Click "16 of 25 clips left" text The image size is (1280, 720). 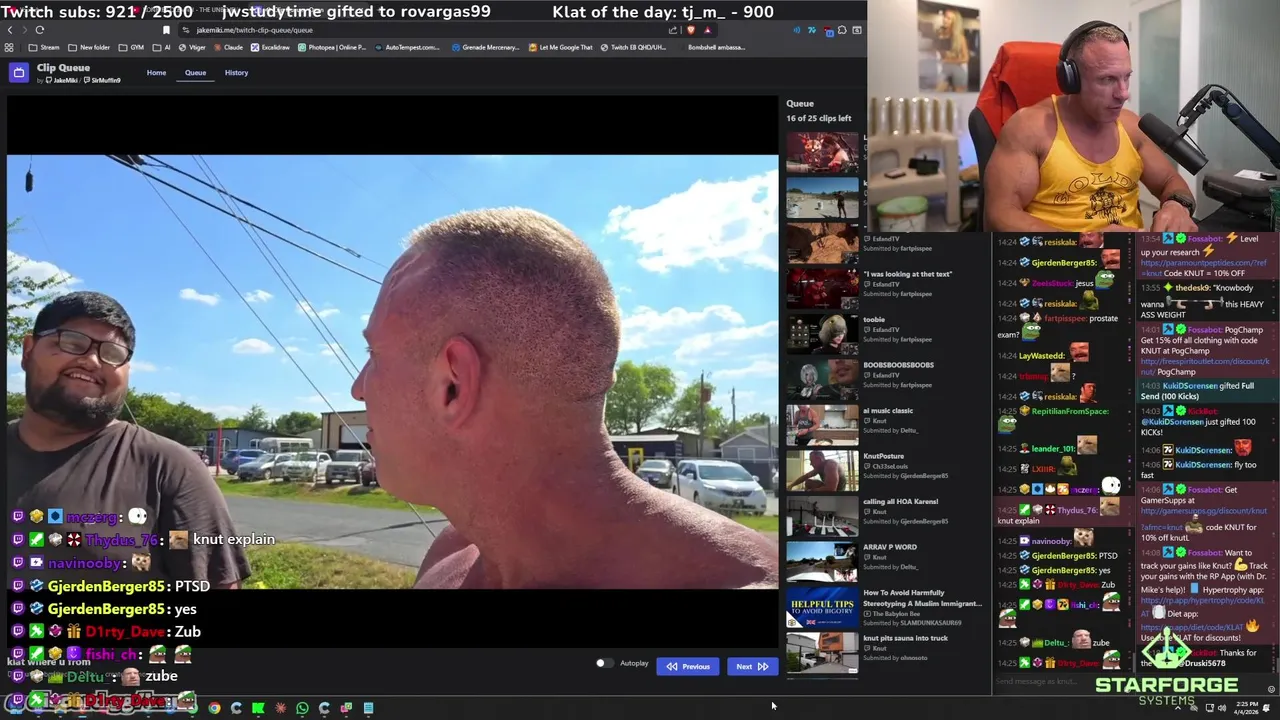tap(819, 118)
